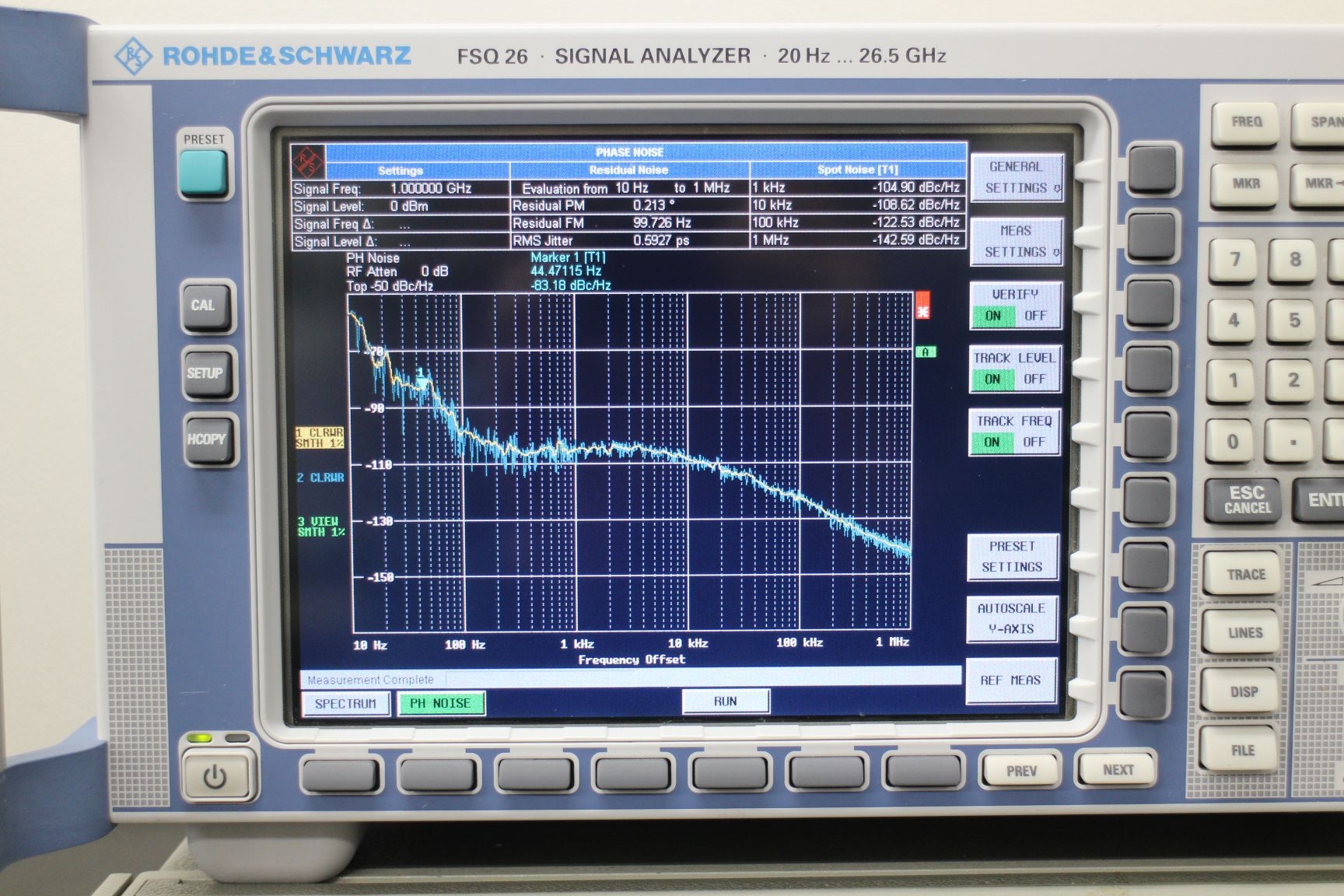Select PRESET SETTINGS softkey
The image size is (1344, 896).
(1013, 556)
